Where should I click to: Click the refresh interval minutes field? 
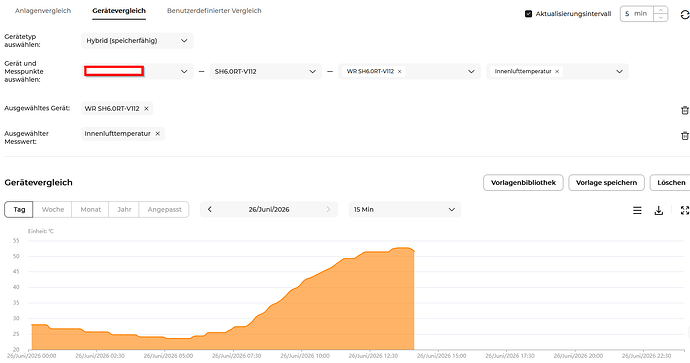tap(637, 14)
